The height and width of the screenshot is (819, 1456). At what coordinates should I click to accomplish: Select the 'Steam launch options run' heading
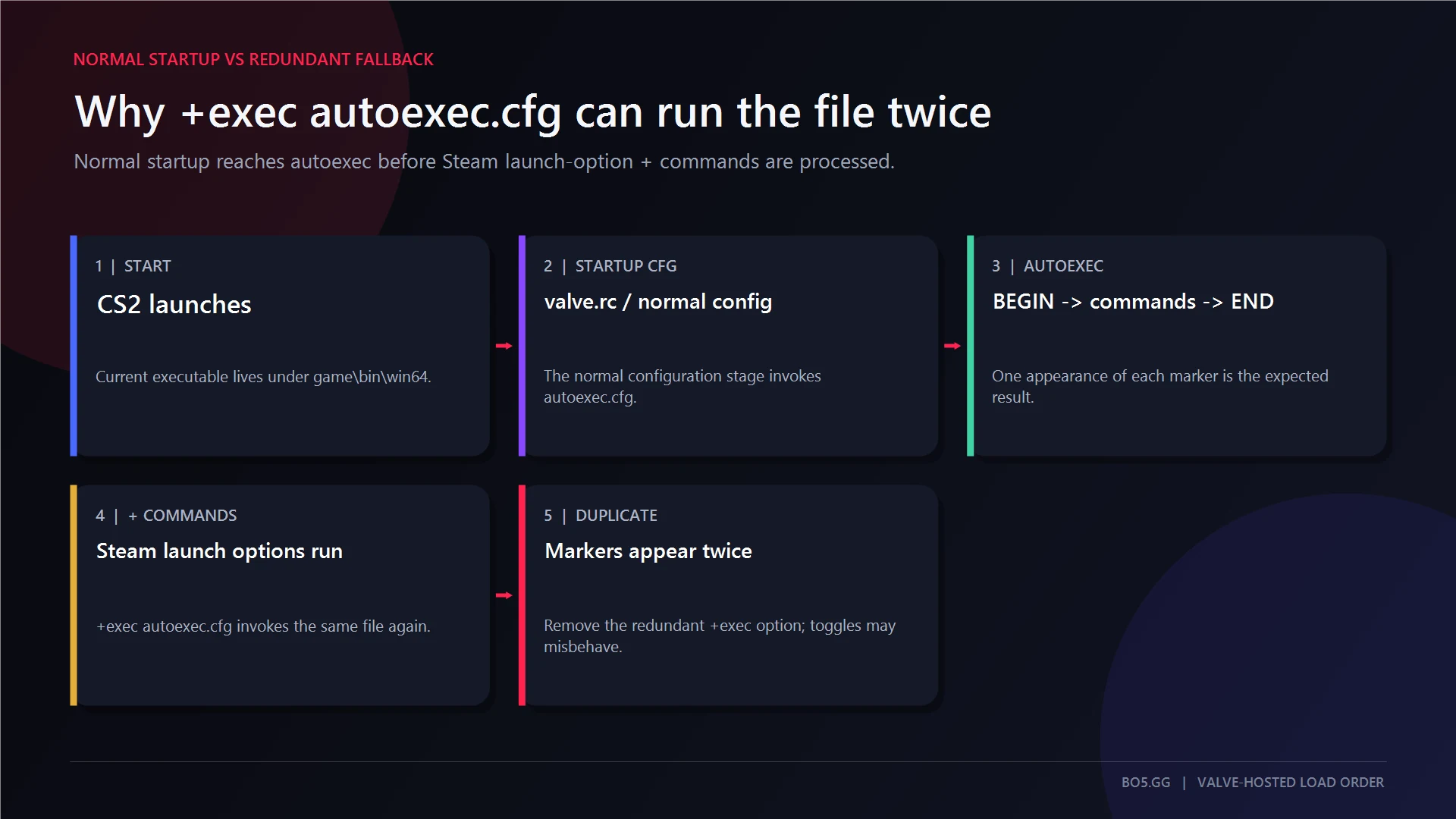[219, 551]
